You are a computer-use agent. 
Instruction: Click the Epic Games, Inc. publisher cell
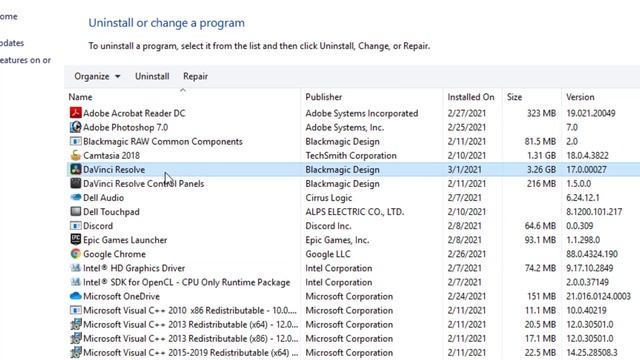tap(337, 240)
